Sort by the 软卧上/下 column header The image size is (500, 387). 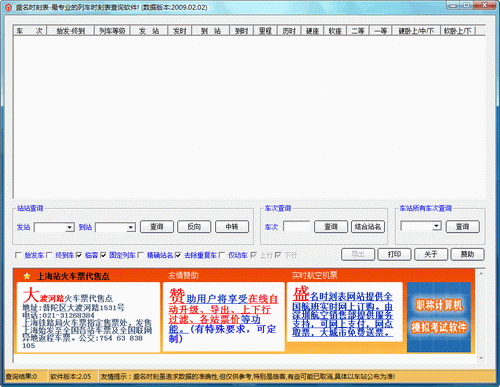tap(458, 31)
